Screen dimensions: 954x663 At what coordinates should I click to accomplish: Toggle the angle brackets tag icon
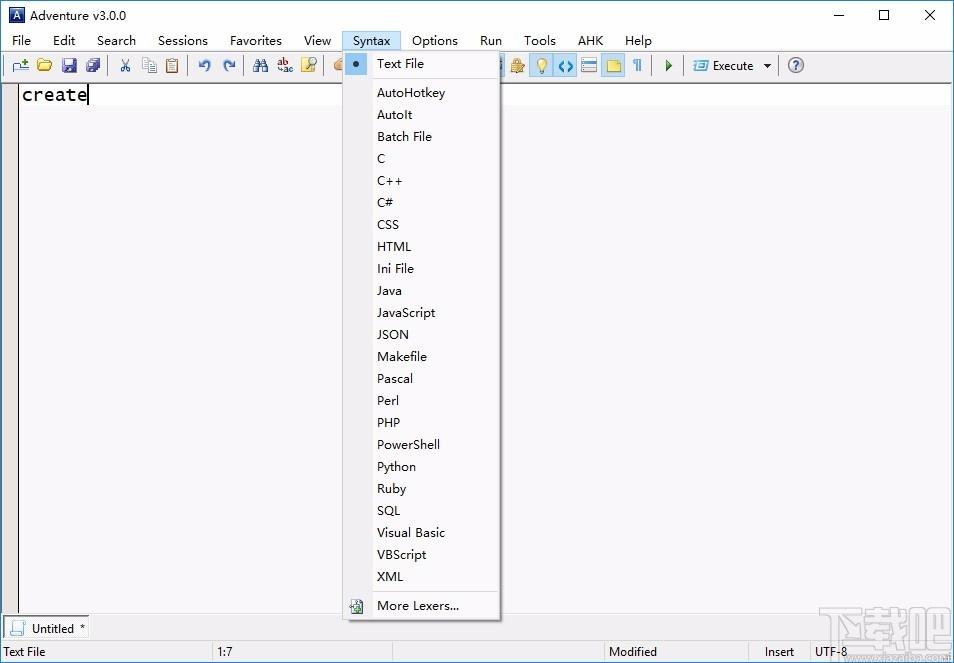(566, 65)
